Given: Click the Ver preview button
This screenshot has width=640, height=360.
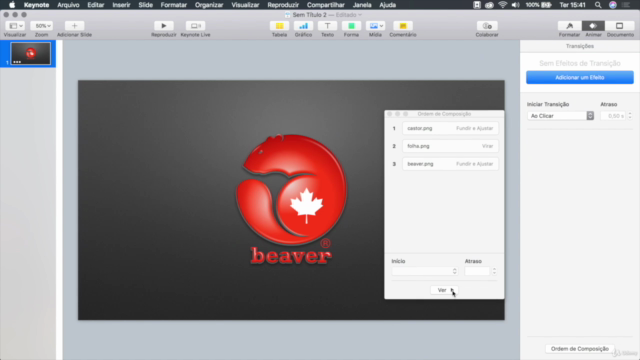Looking at the screenshot, I should (444, 290).
